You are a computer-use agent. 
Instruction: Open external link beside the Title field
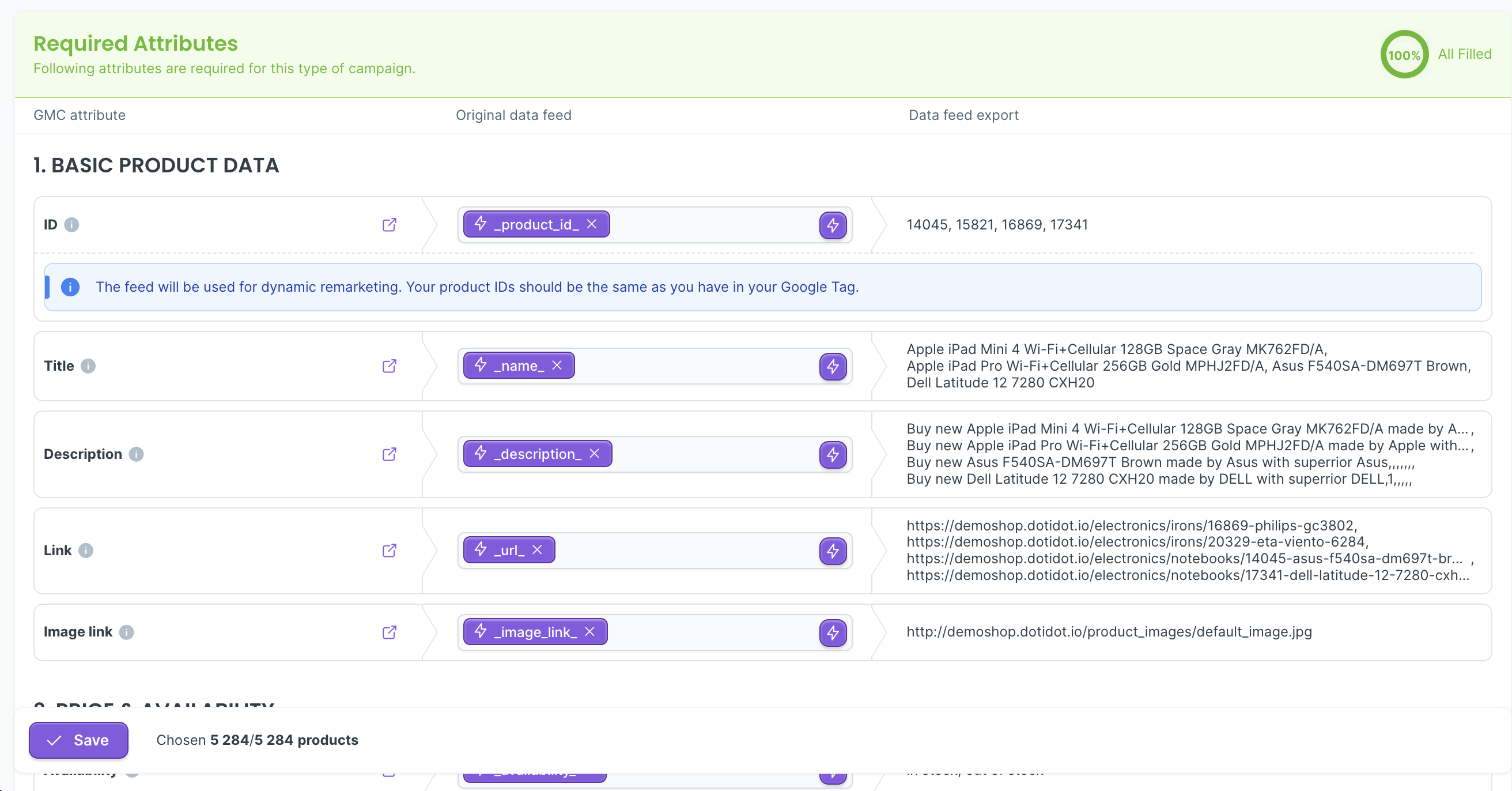point(389,366)
